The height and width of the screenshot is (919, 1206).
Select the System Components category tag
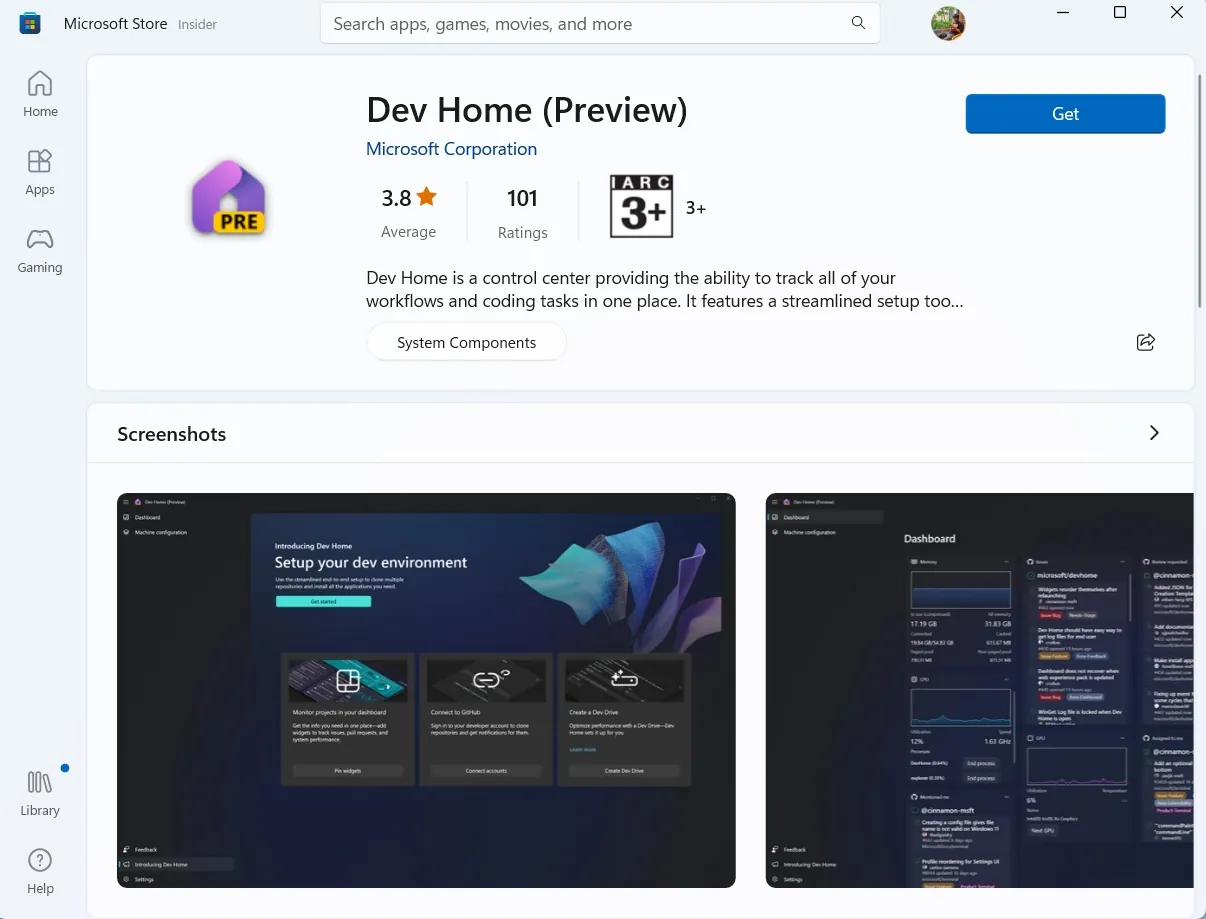coord(466,343)
